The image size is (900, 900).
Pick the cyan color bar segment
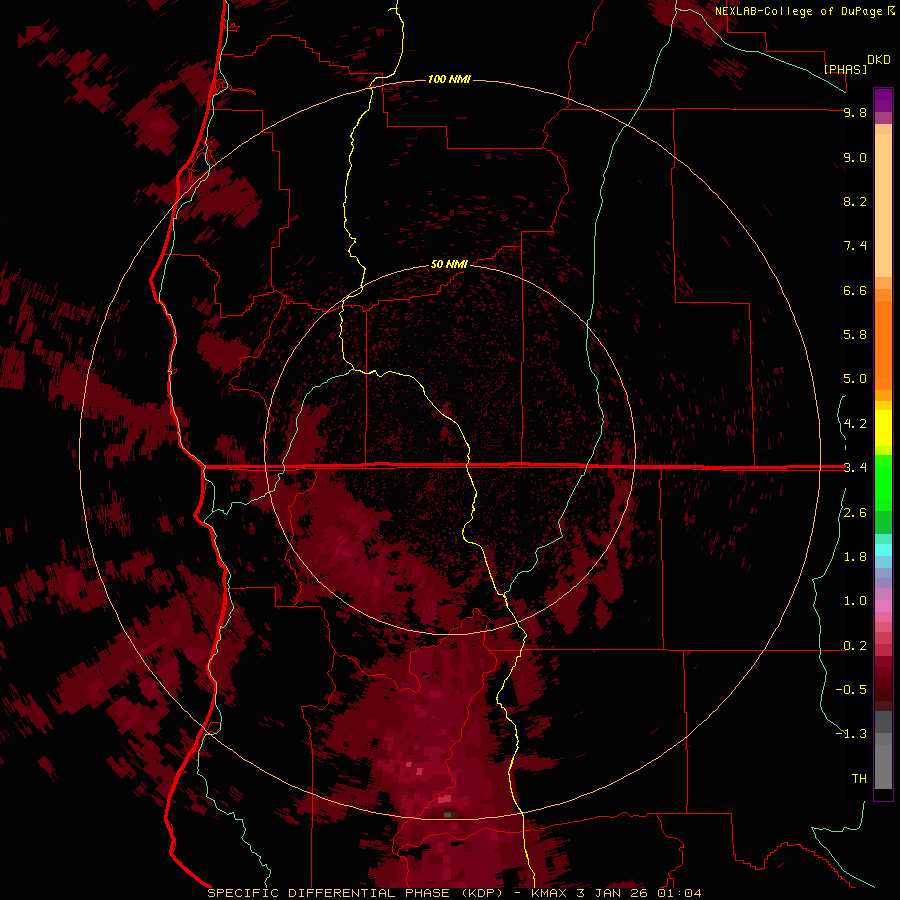883,550
